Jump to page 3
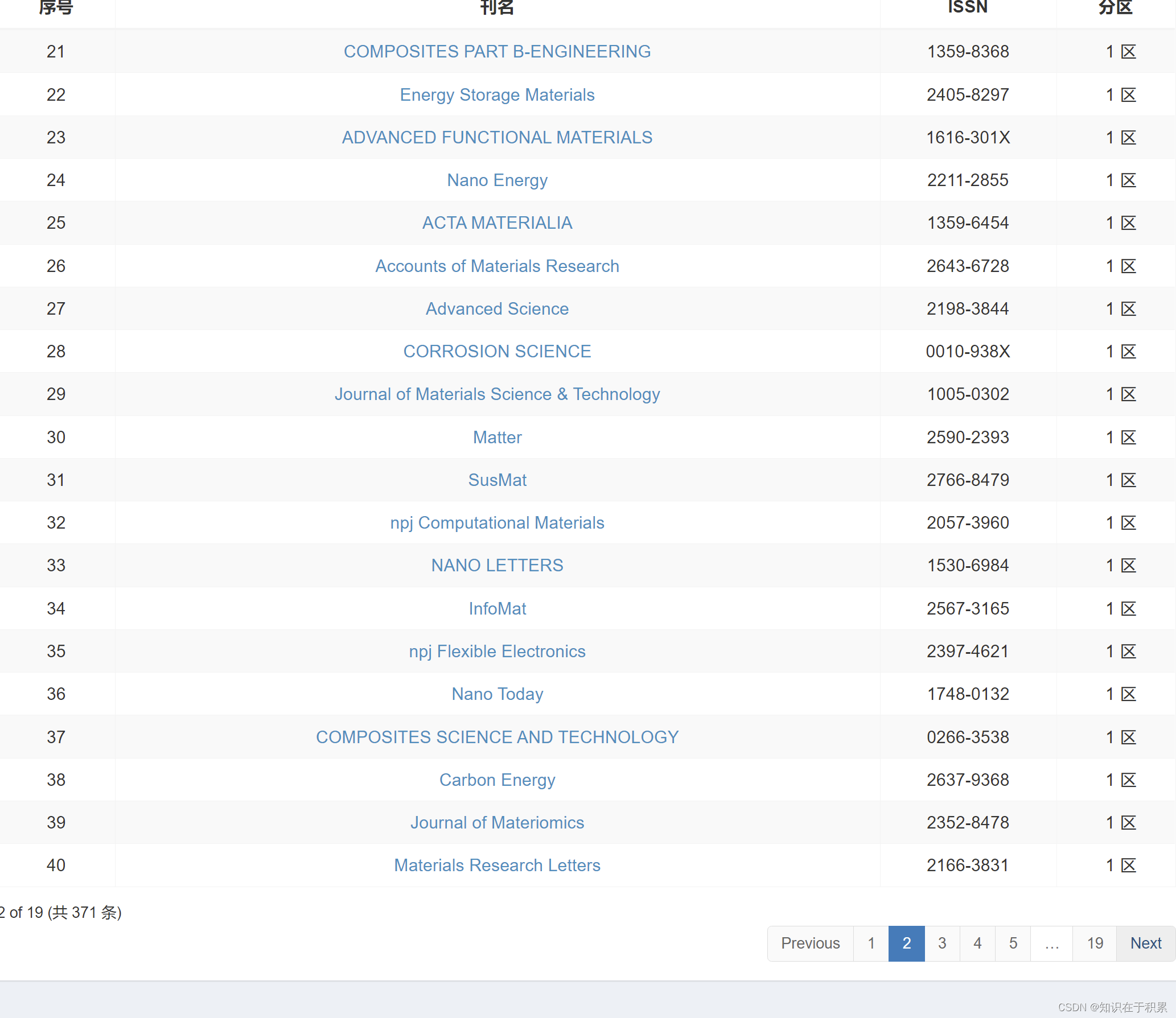 pyautogui.click(x=942, y=943)
